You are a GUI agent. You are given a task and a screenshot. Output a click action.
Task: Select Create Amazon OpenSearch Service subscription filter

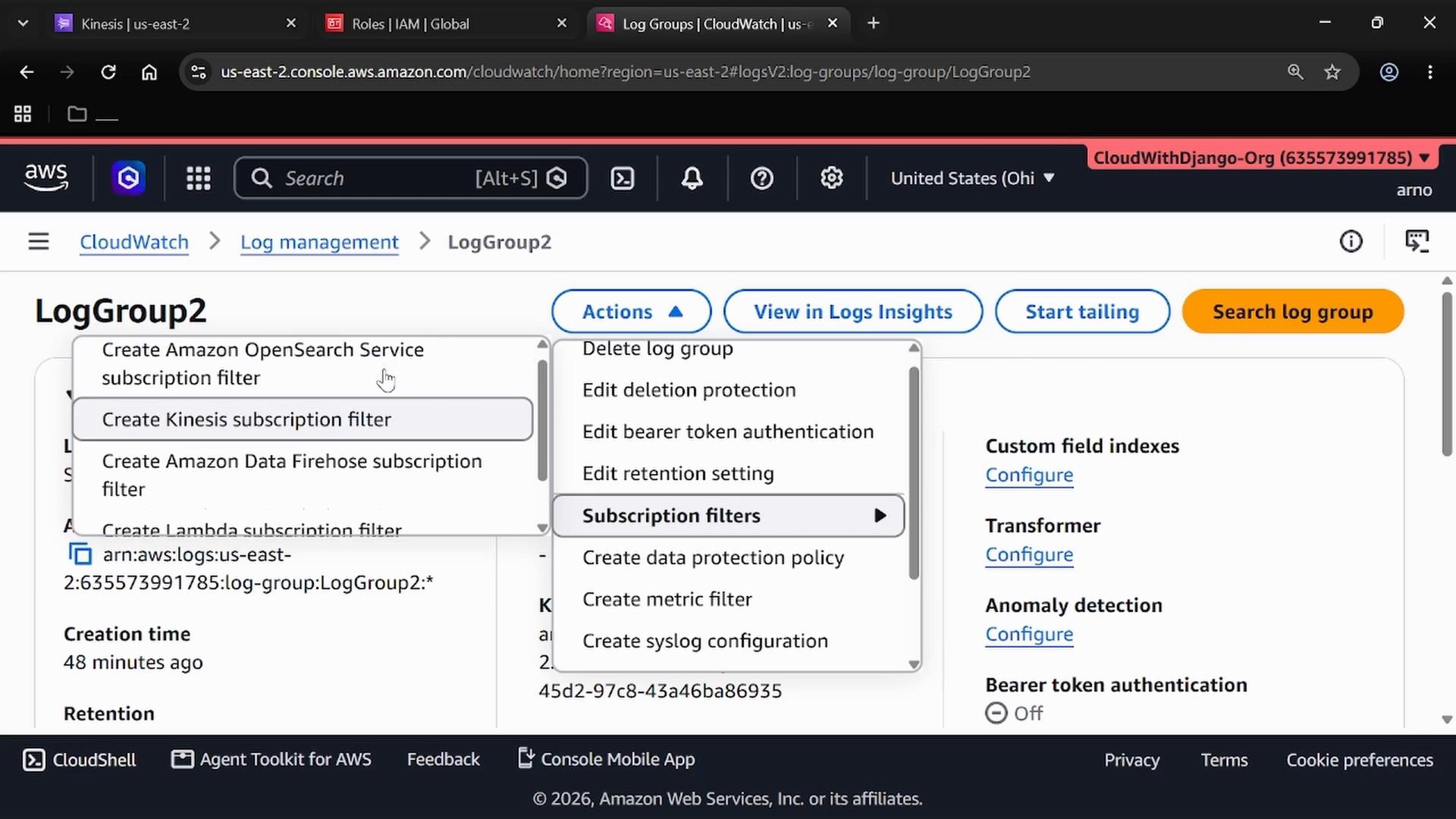303,364
